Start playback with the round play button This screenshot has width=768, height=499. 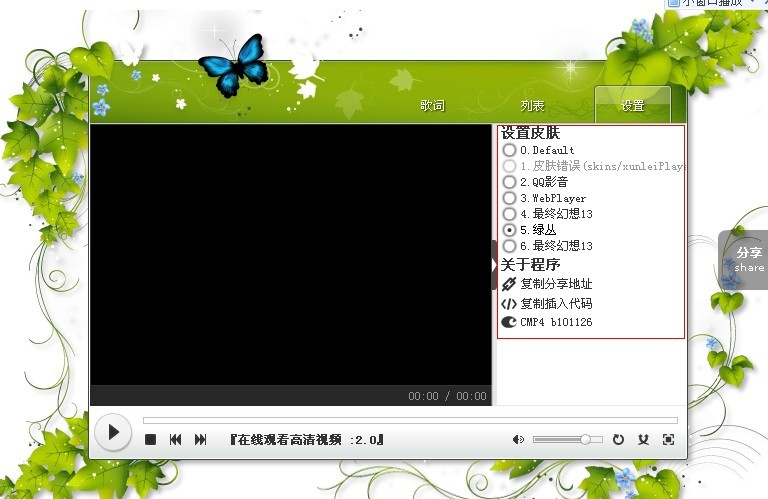(113, 432)
